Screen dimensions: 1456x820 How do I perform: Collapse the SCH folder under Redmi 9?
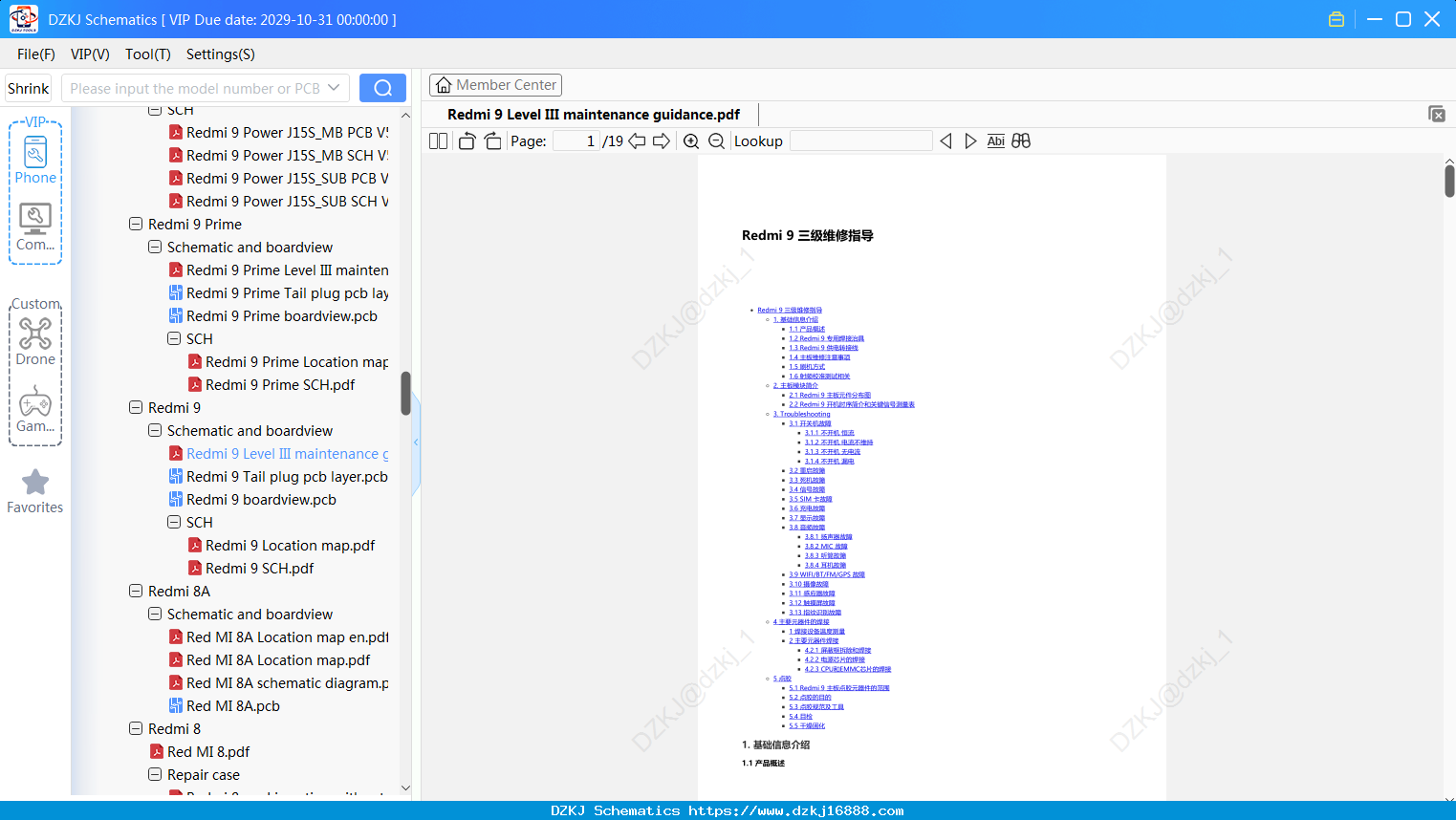(x=174, y=522)
